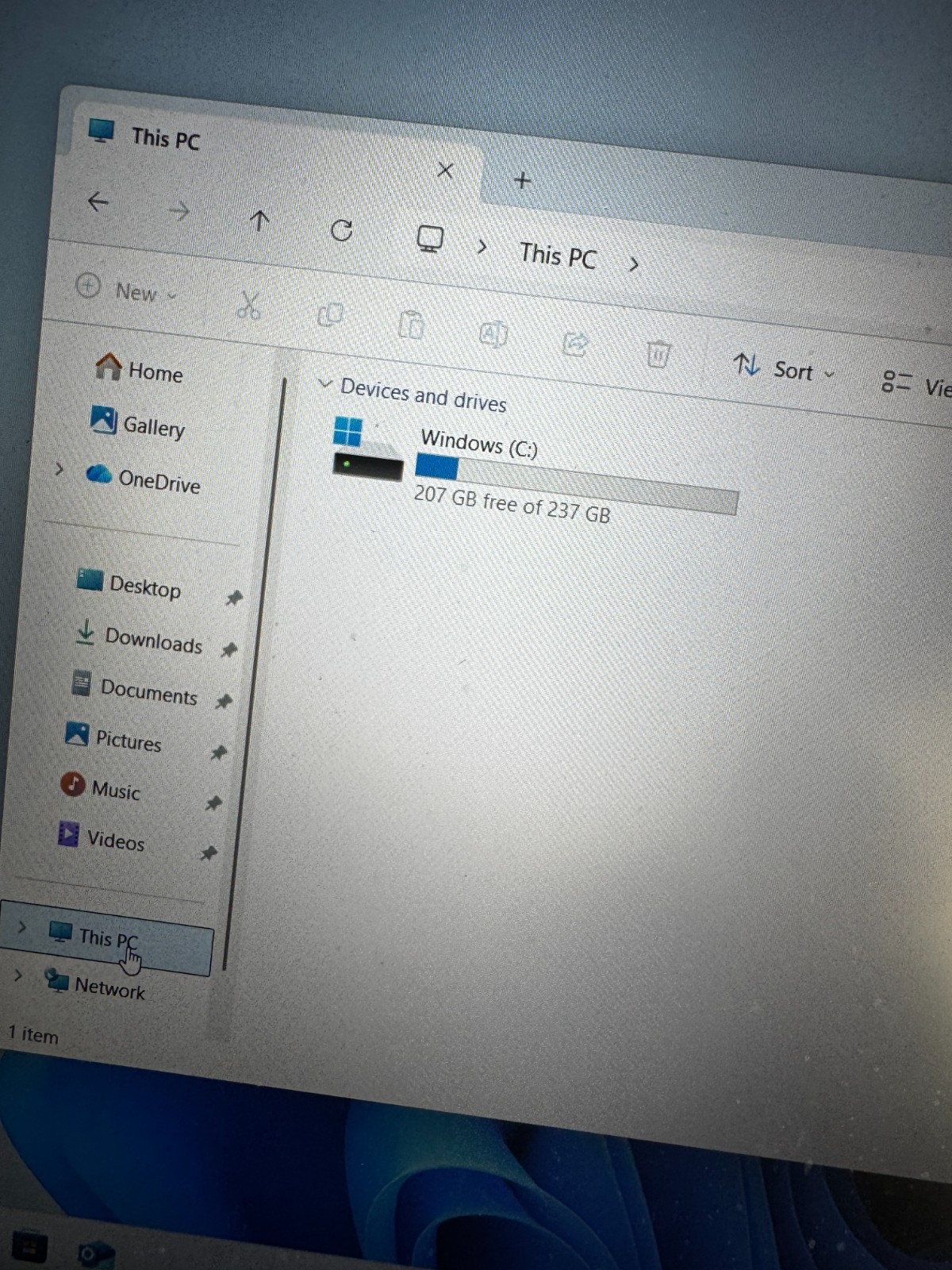
Task: Go back with the left arrow button
Action: click(98, 202)
